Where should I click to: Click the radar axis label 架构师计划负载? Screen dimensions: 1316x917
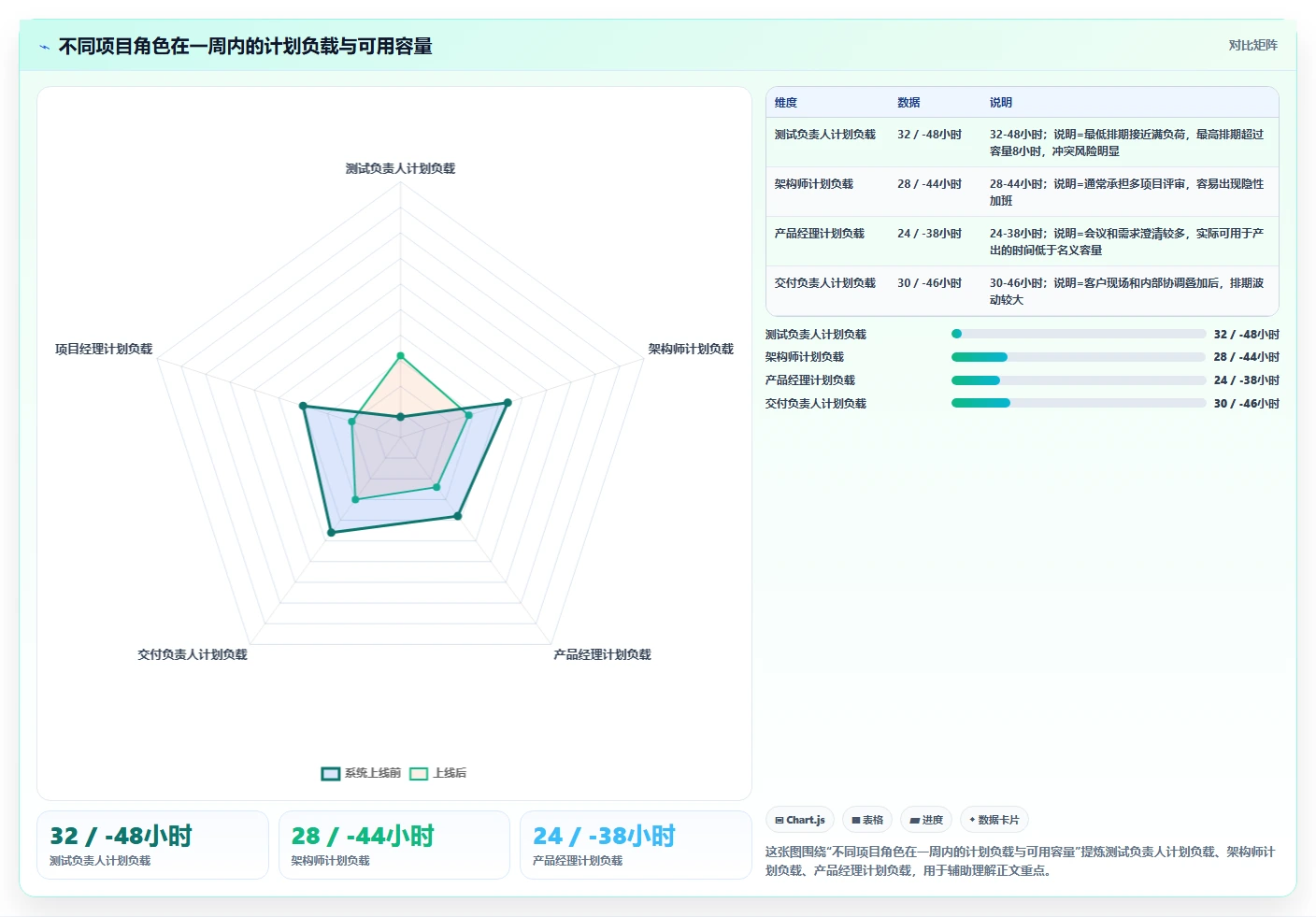(x=691, y=349)
